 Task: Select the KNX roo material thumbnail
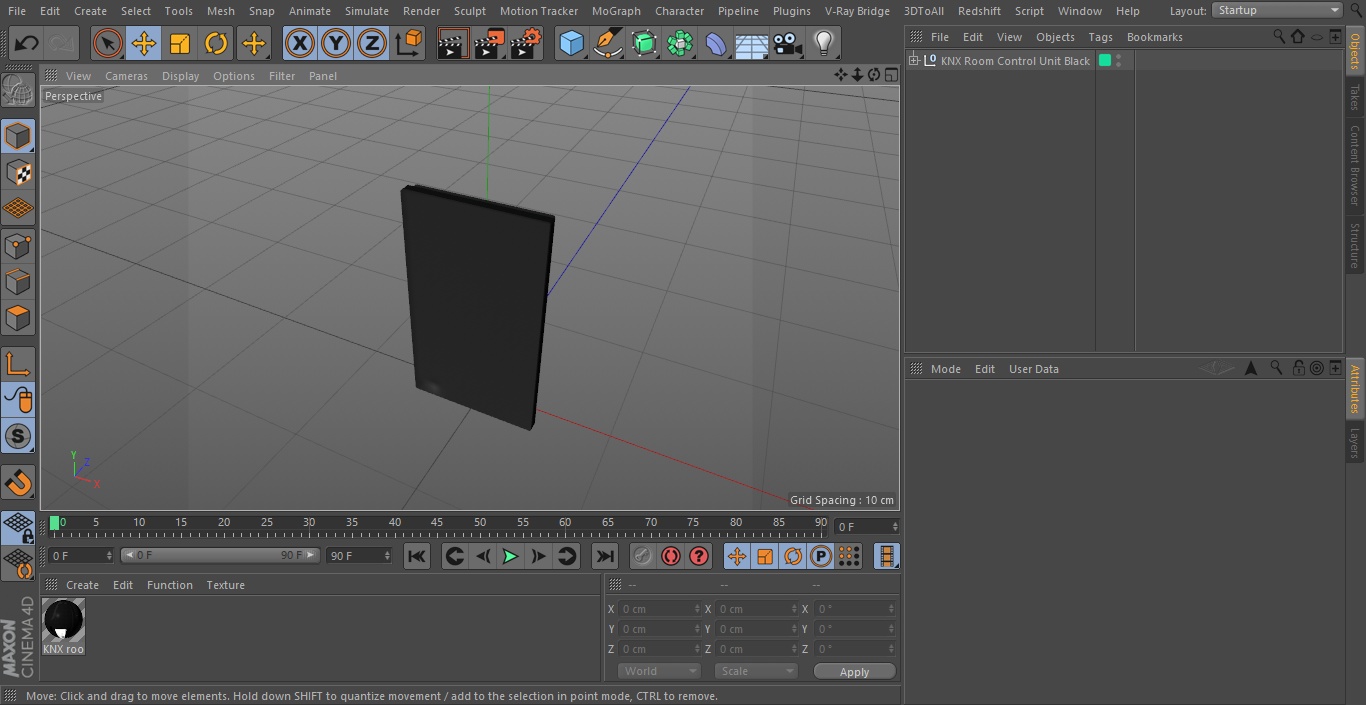[x=64, y=620]
